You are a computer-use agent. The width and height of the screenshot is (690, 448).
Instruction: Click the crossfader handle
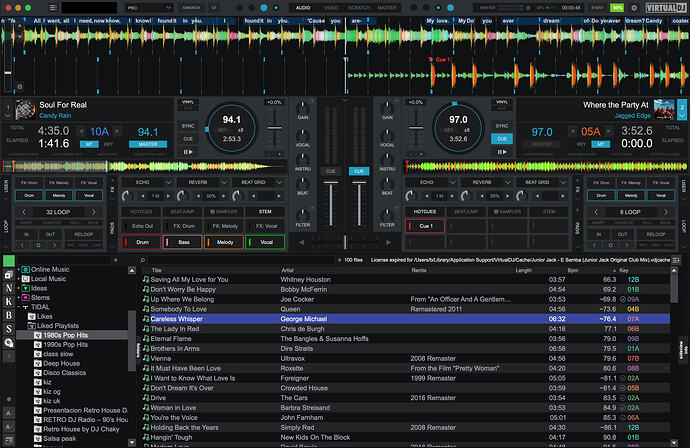click(x=345, y=242)
